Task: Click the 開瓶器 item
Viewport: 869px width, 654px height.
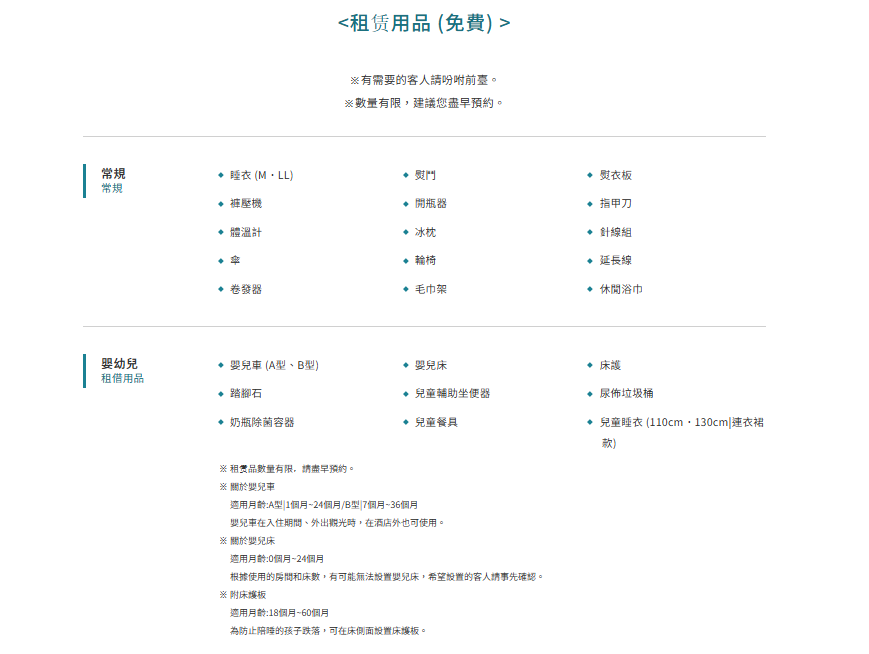Action: 431,203
